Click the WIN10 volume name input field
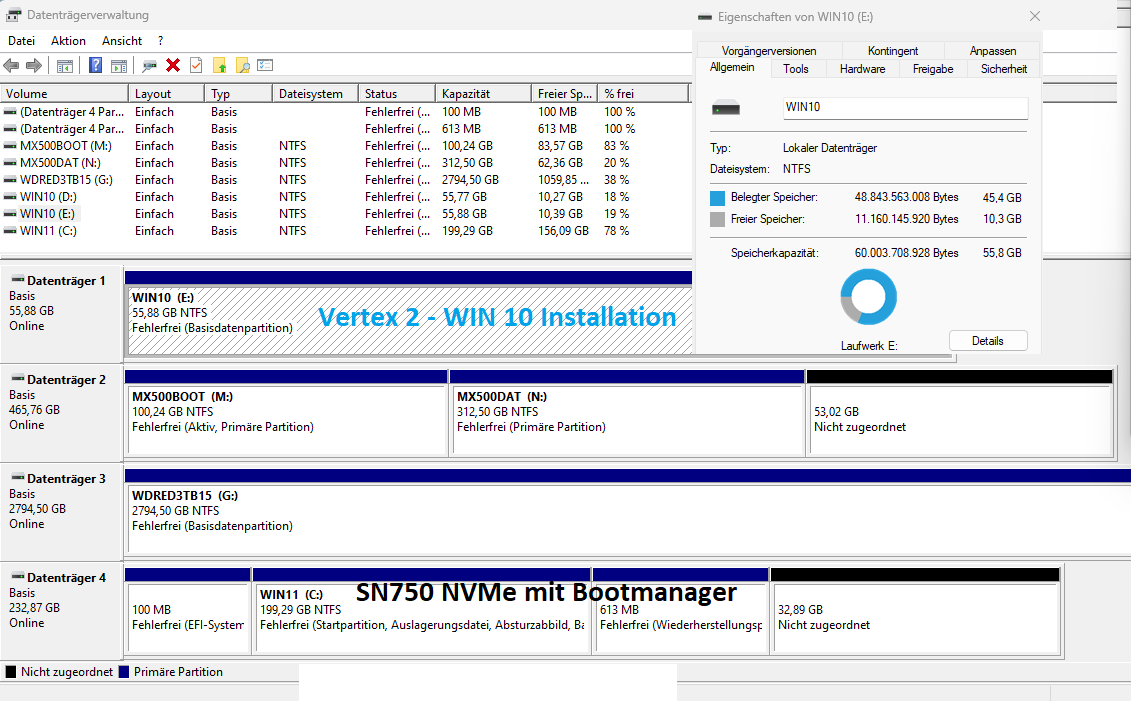Image resolution: width=1131 pixels, height=701 pixels. click(905, 107)
